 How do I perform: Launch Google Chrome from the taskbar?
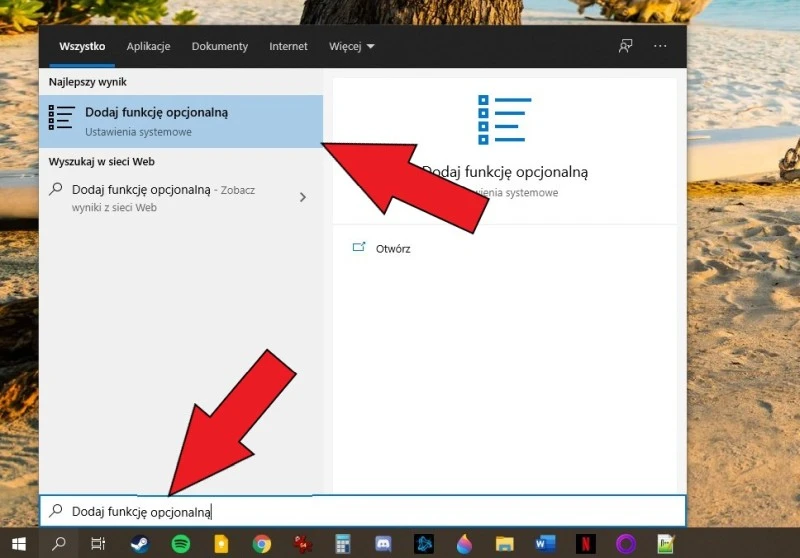(262, 544)
